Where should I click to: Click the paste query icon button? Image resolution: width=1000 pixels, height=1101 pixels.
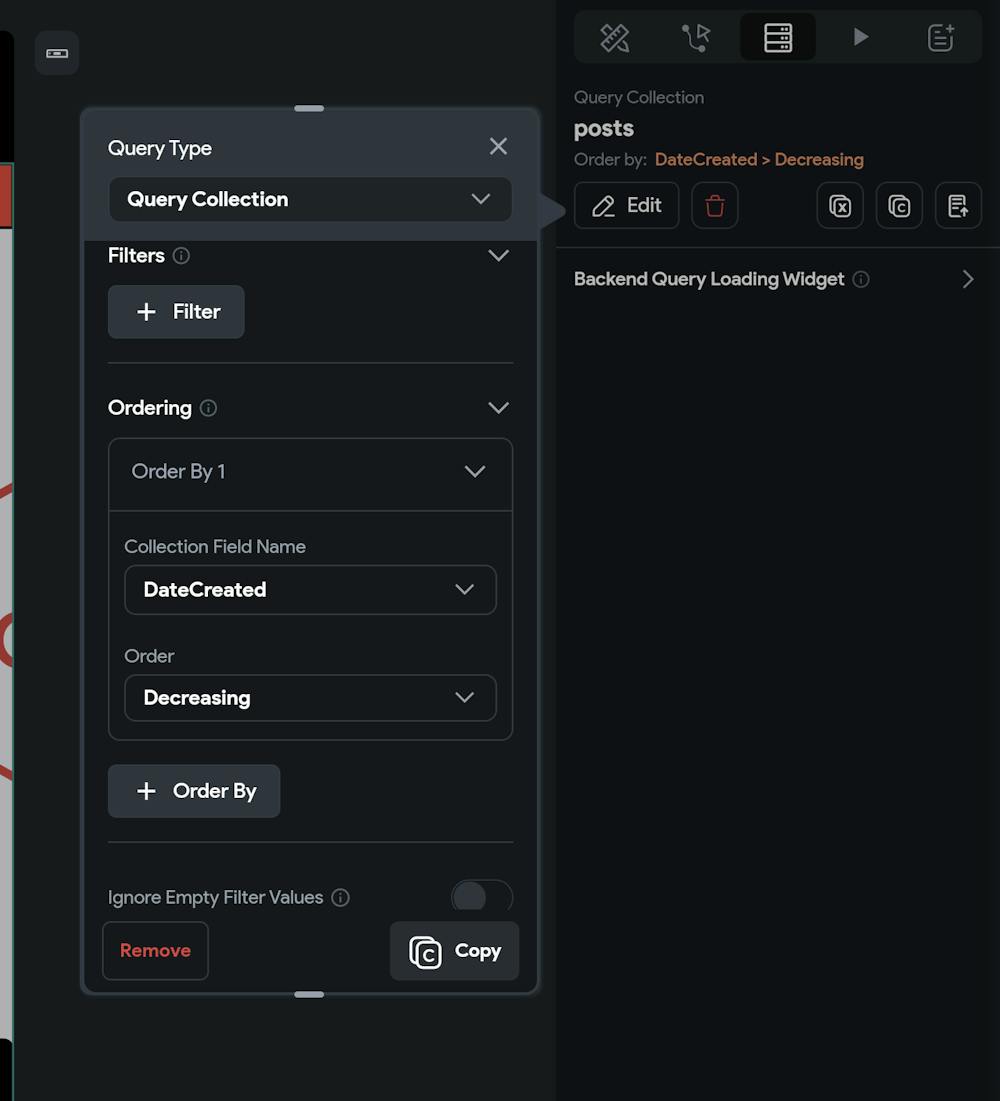958,206
